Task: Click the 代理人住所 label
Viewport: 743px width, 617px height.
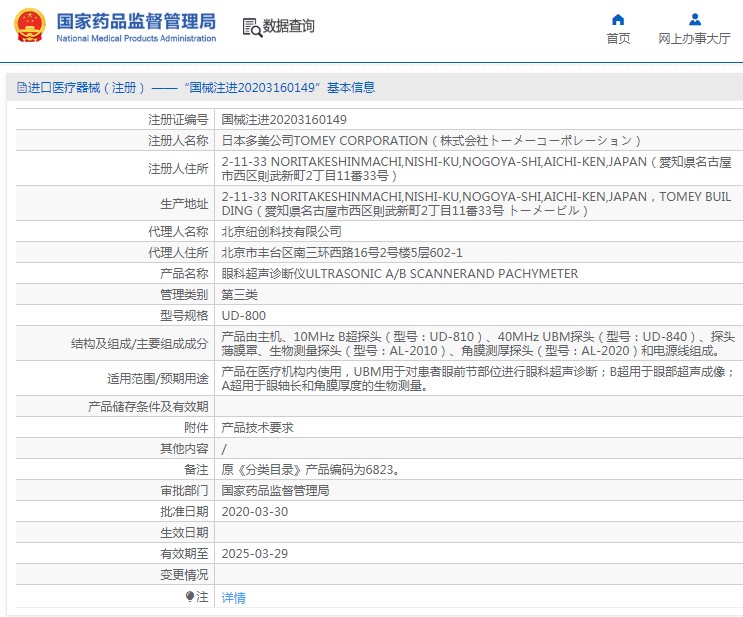Action: pos(178,253)
